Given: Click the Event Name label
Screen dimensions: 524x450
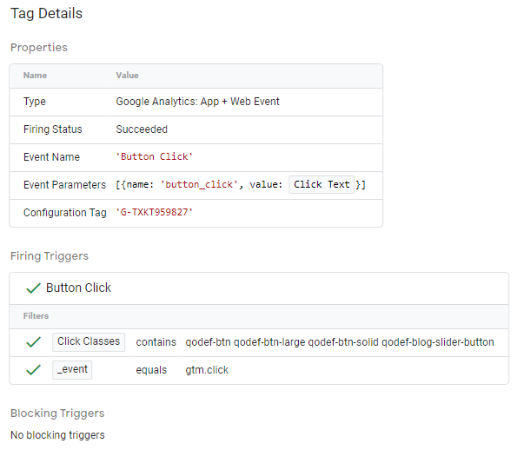Looking at the screenshot, I should pos(51,157).
